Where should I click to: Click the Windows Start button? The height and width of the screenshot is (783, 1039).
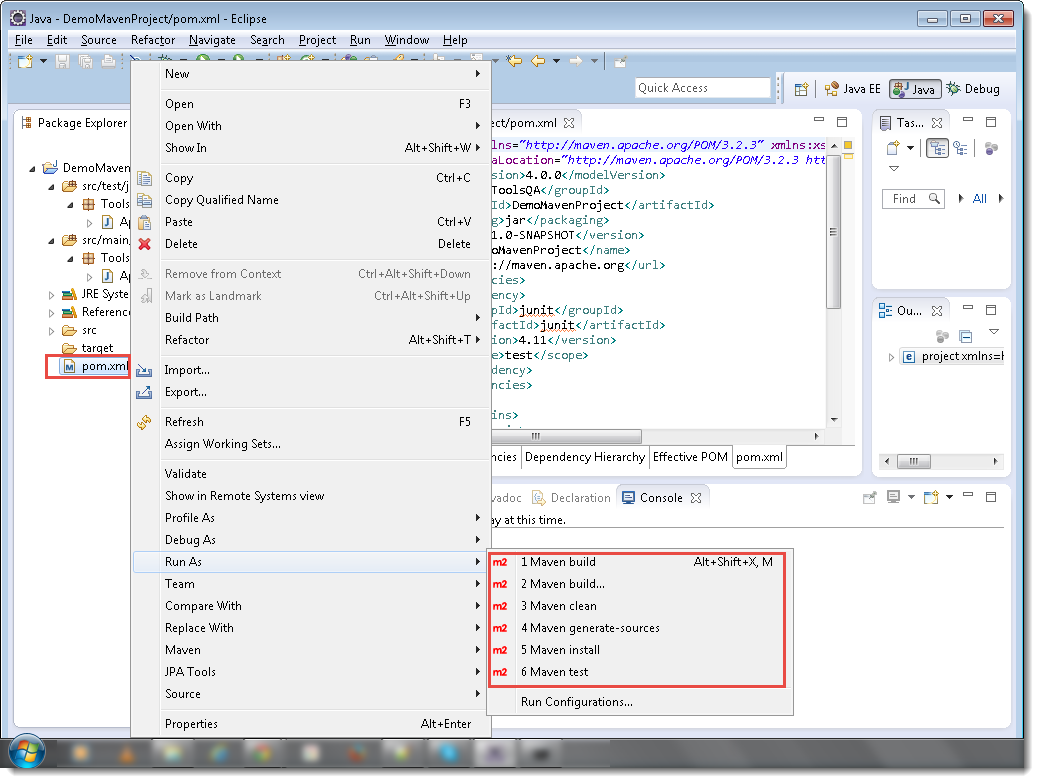coord(26,753)
